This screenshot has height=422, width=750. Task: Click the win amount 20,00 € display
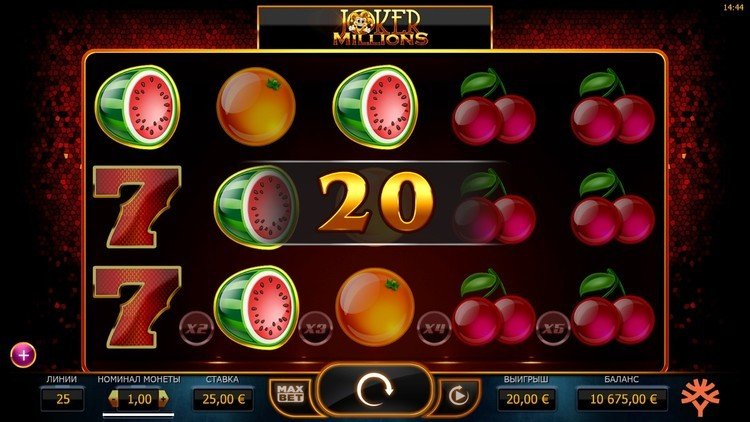pos(527,399)
